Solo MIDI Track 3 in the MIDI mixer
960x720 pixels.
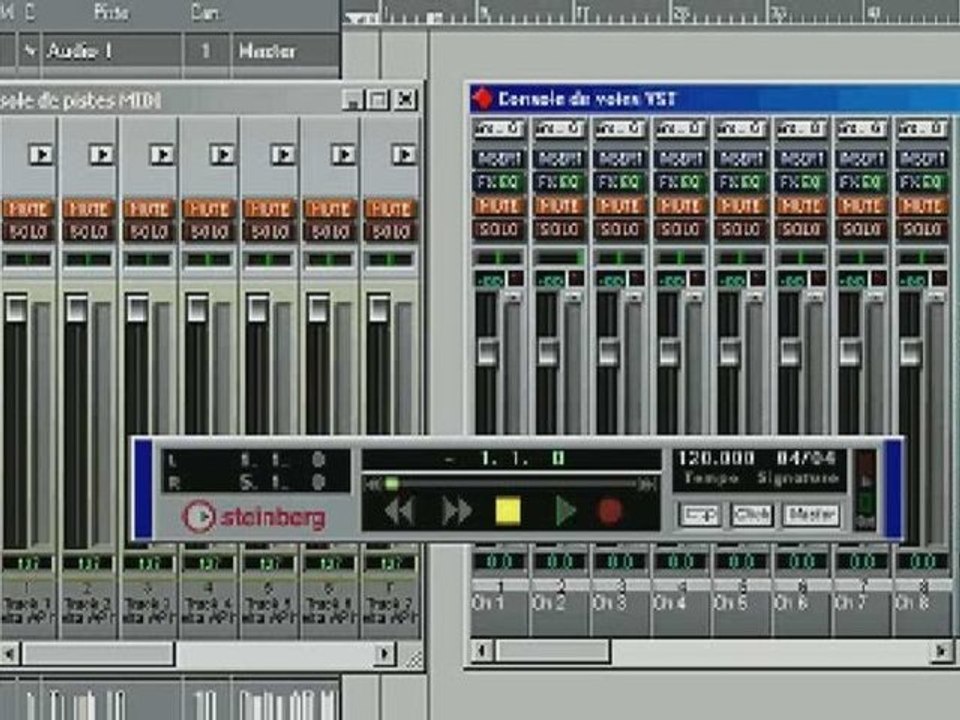(x=149, y=232)
